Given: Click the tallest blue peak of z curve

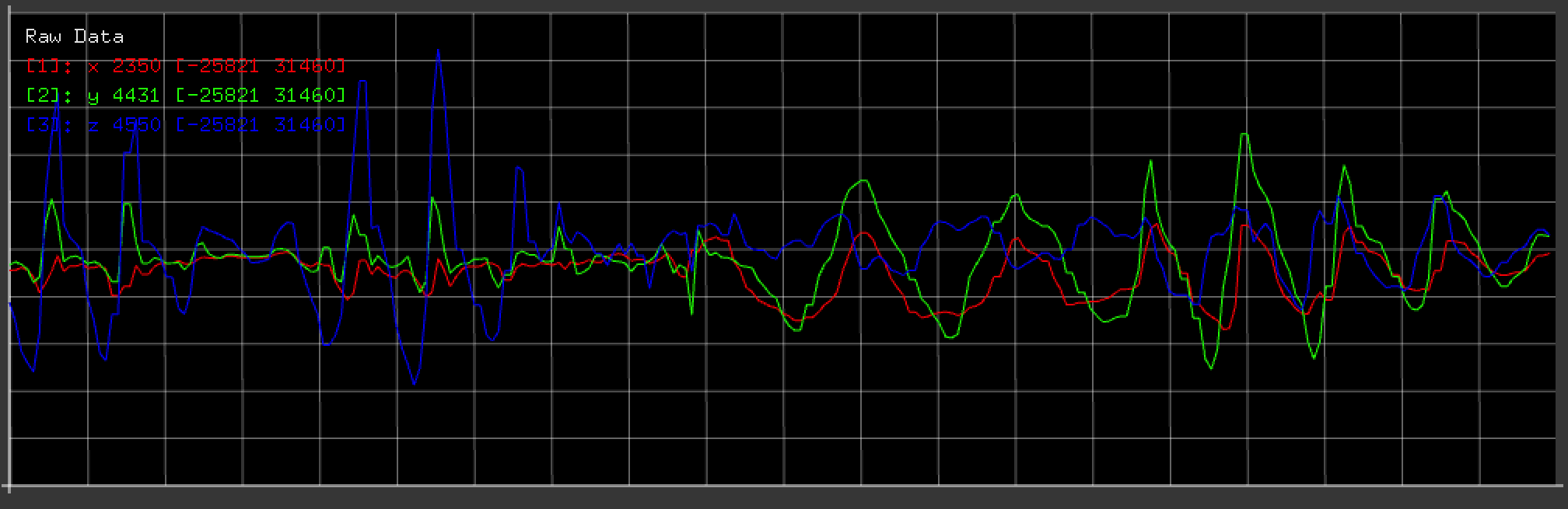Looking at the screenshot, I should pyautogui.click(x=438, y=51).
